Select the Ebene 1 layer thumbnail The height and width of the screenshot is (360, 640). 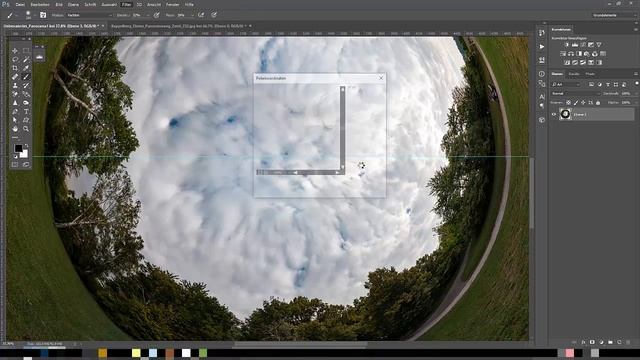[565, 114]
